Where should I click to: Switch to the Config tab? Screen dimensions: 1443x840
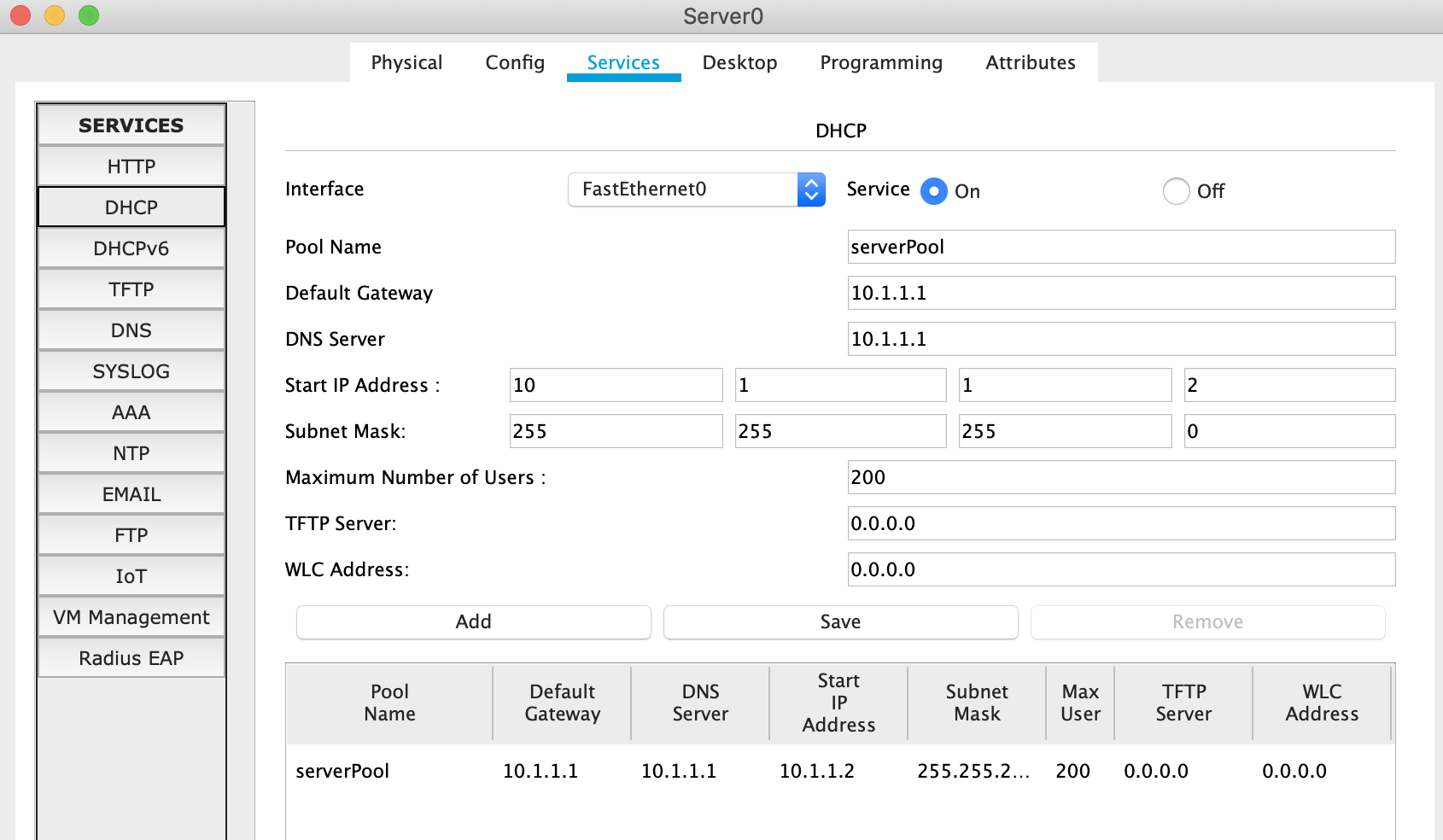(x=514, y=63)
